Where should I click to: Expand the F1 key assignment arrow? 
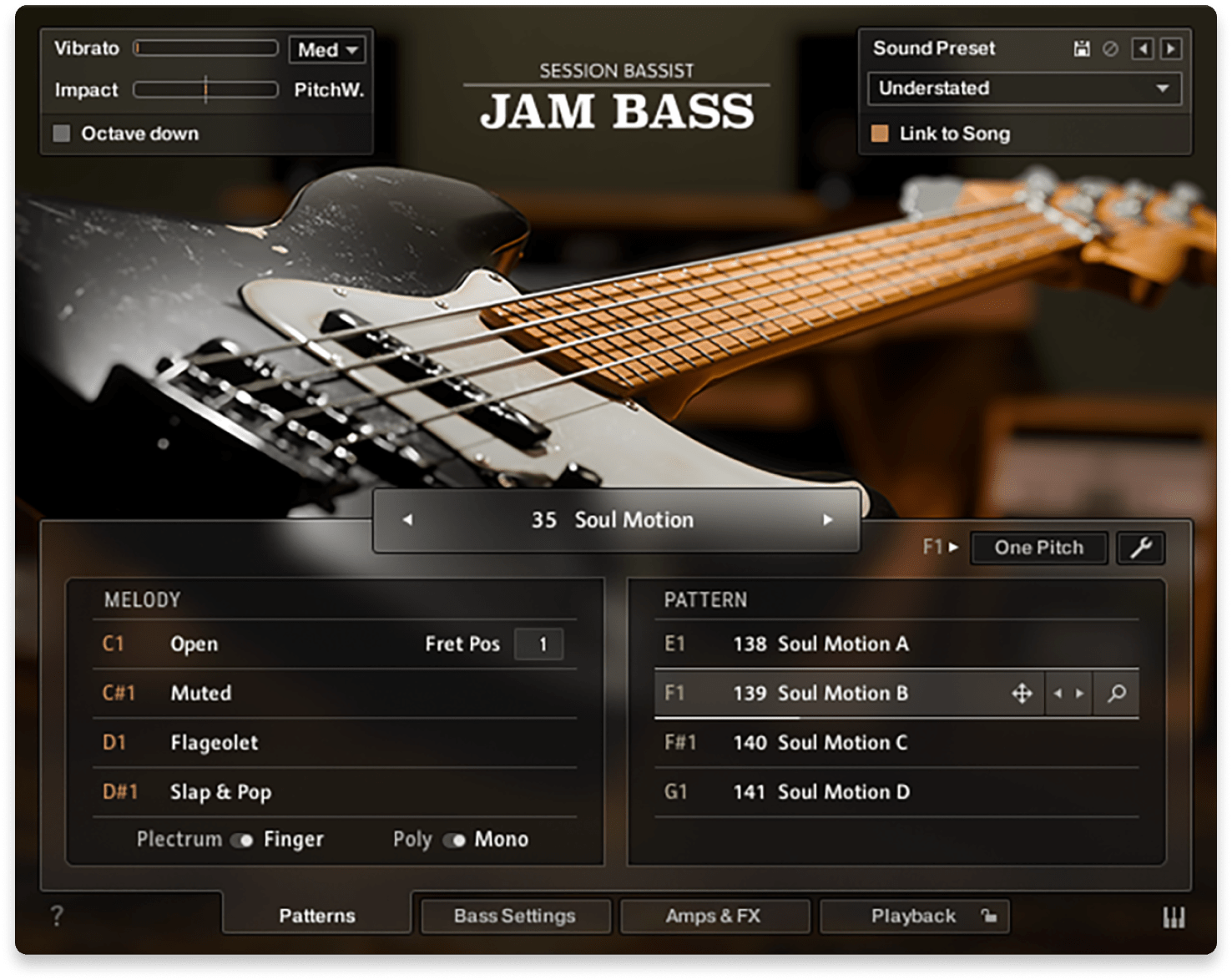click(952, 548)
